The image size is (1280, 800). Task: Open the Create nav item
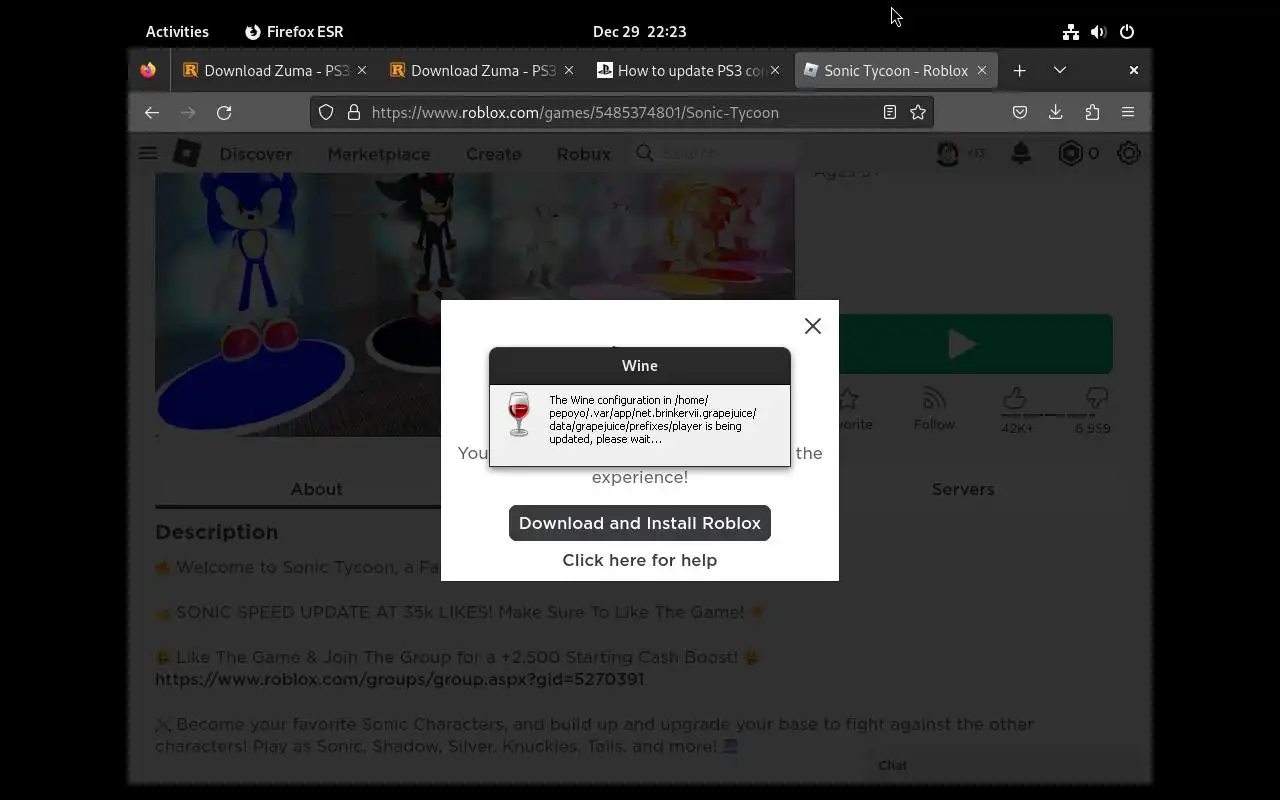pos(493,154)
